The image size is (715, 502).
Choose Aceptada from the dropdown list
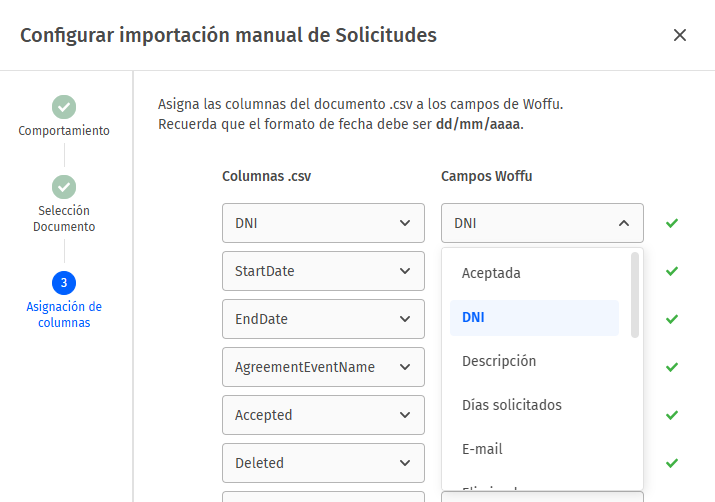[534, 273]
